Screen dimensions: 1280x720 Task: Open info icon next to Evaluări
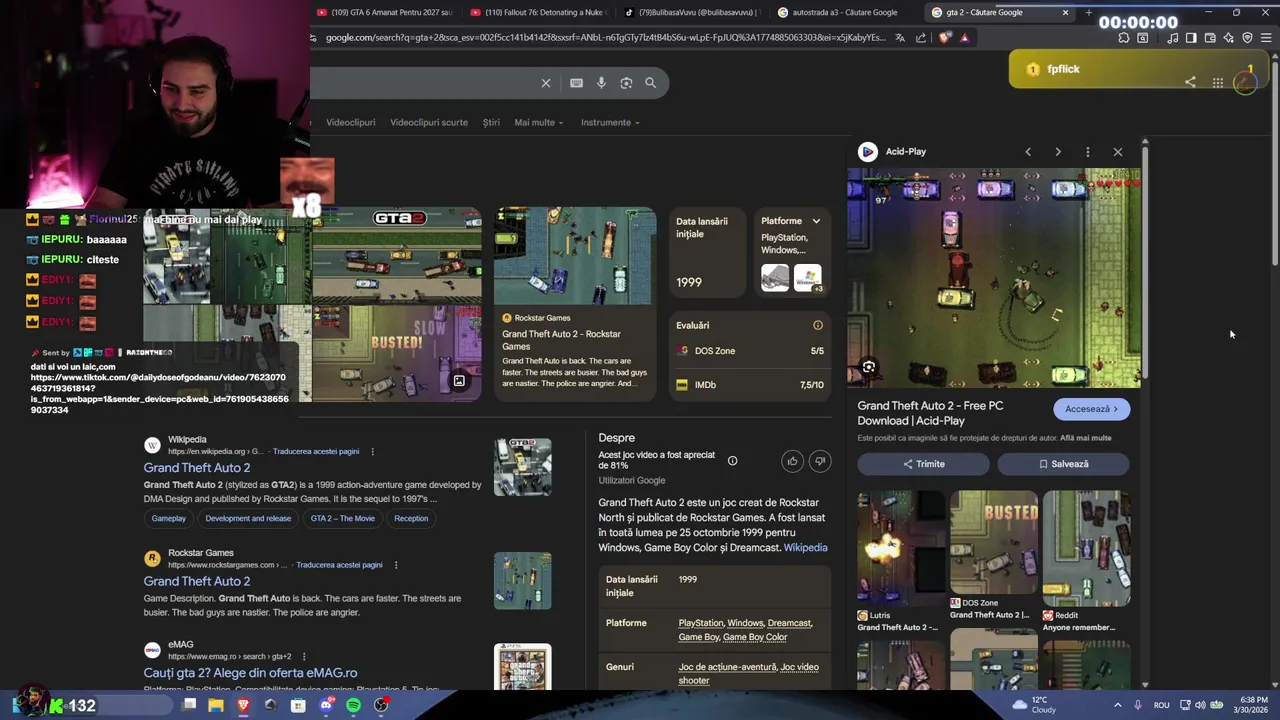click(818, 325)
